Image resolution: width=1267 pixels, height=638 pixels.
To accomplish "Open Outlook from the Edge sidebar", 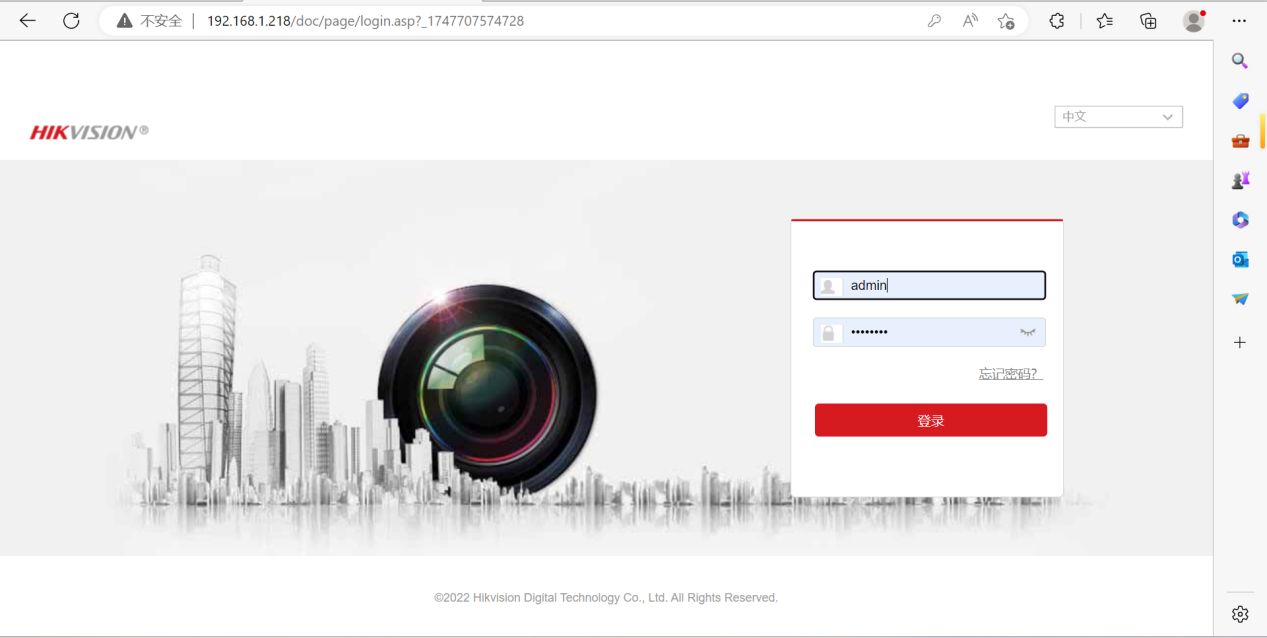I will coord(1240,259).
